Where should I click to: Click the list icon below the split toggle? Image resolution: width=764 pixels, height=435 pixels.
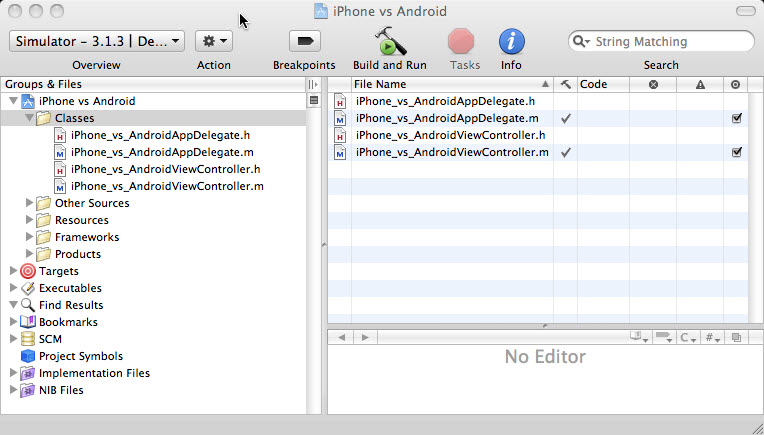(314, 100)
